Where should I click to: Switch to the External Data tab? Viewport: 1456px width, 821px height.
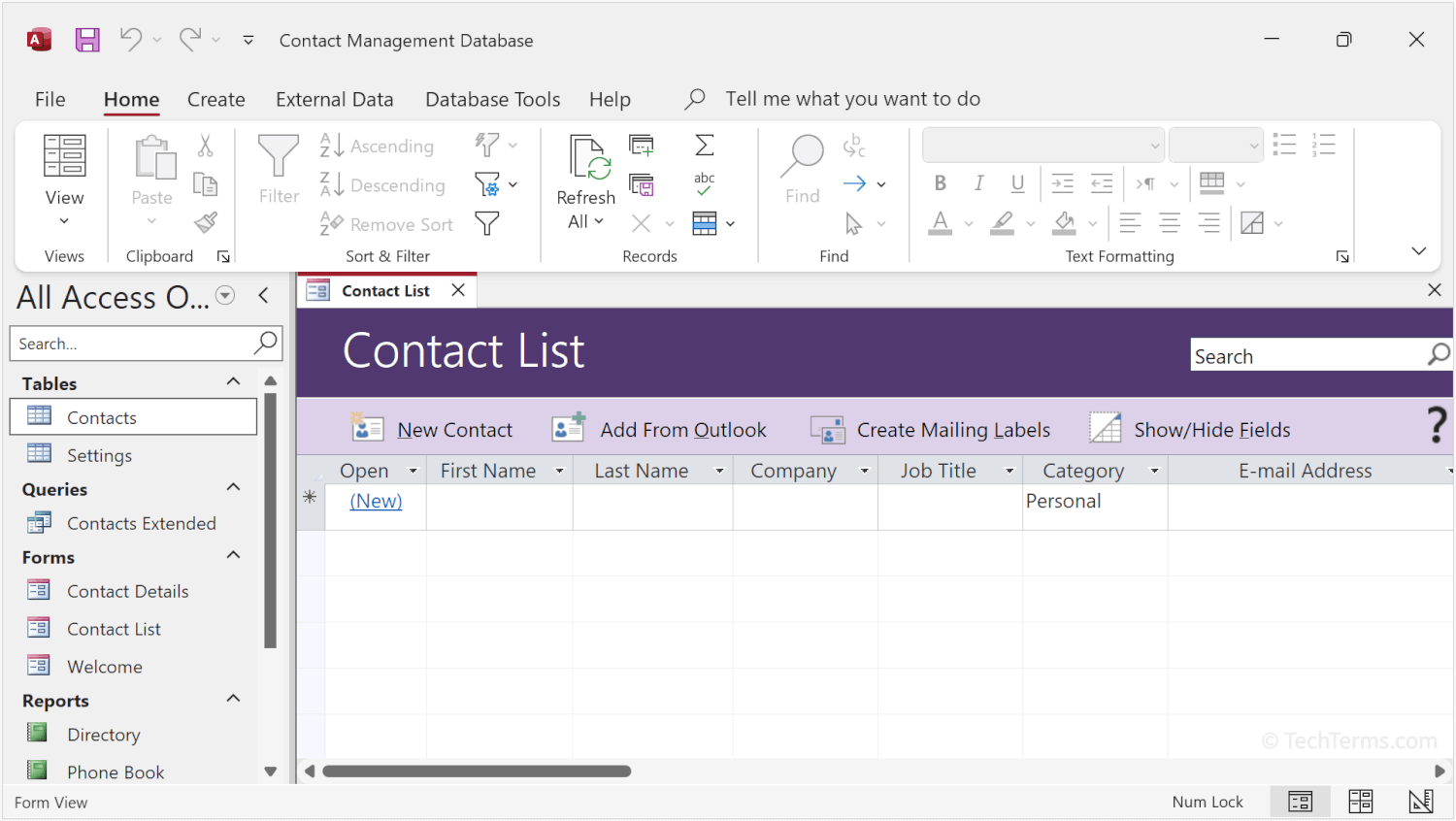pyautogui.click(x=335, y=99)
